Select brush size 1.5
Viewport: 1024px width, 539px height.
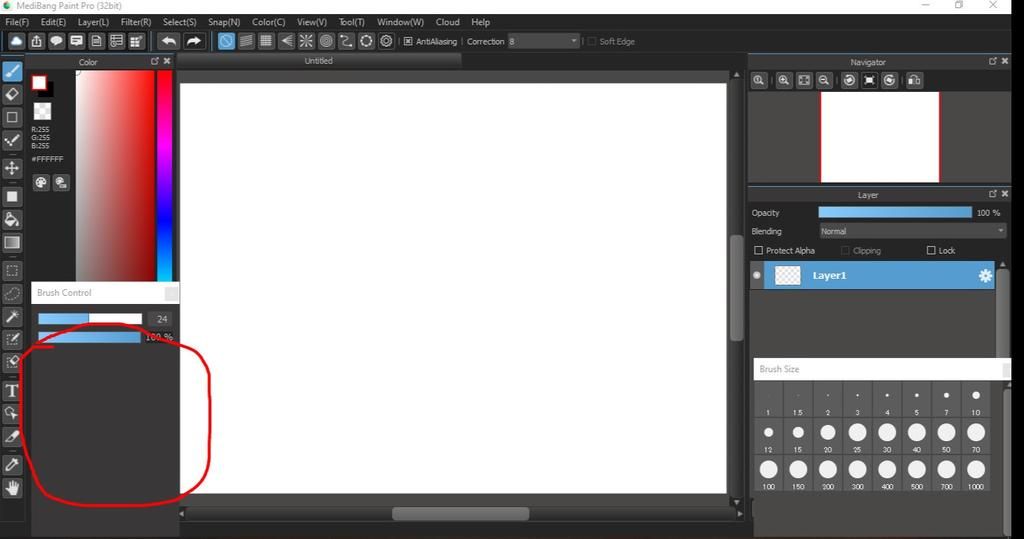(798, 400)
